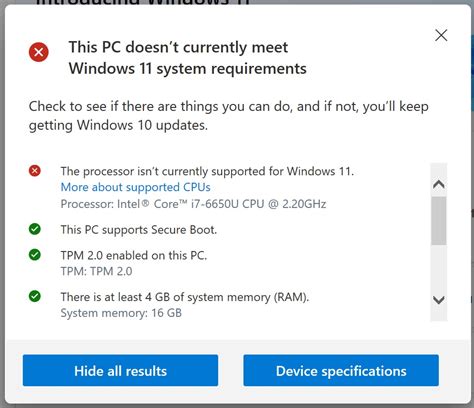The image size is (474, 408).
Task: Open More about supported CPUs link
Action: click(135, 187)
